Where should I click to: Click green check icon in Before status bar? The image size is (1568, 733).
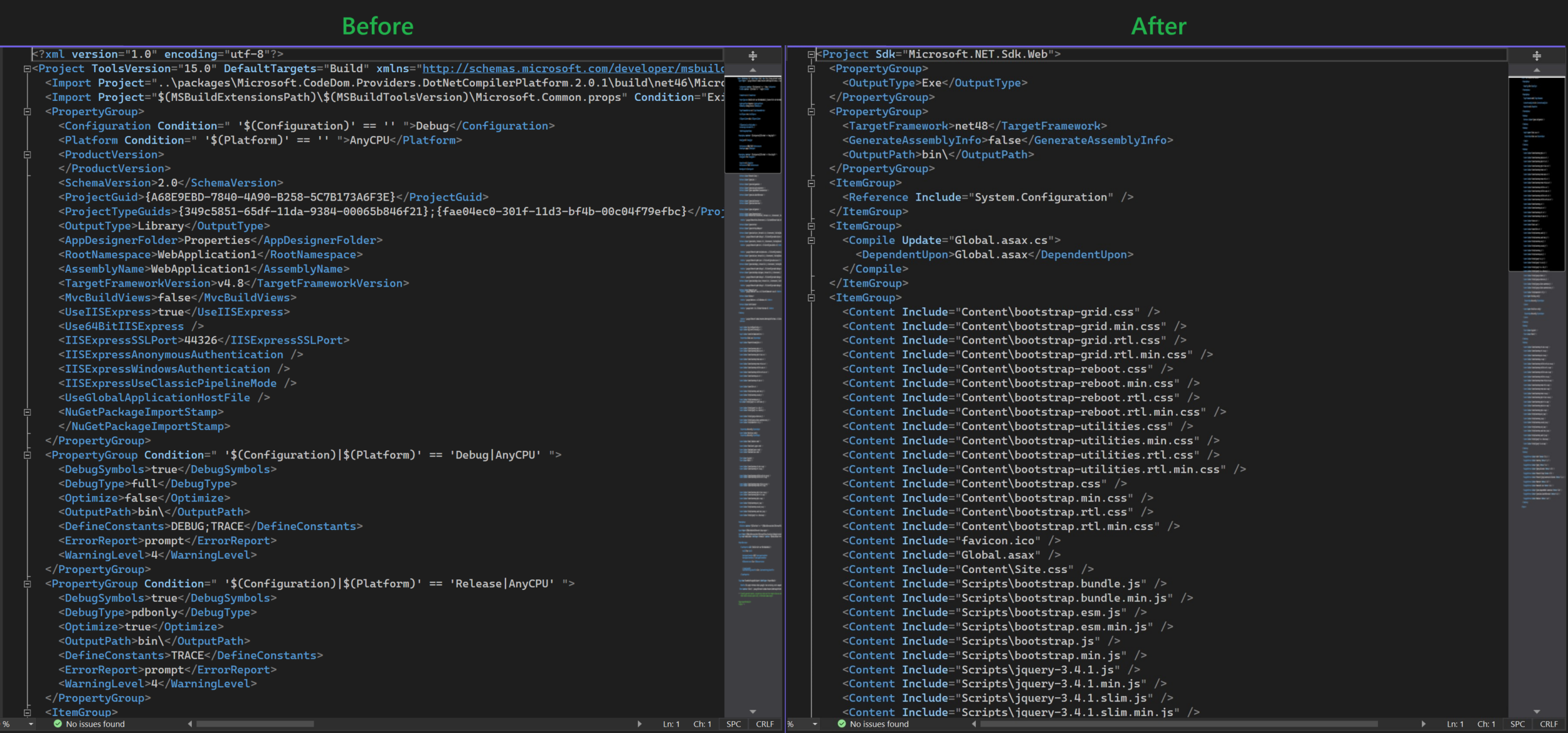pyautogui.click(x=58, y=724)
